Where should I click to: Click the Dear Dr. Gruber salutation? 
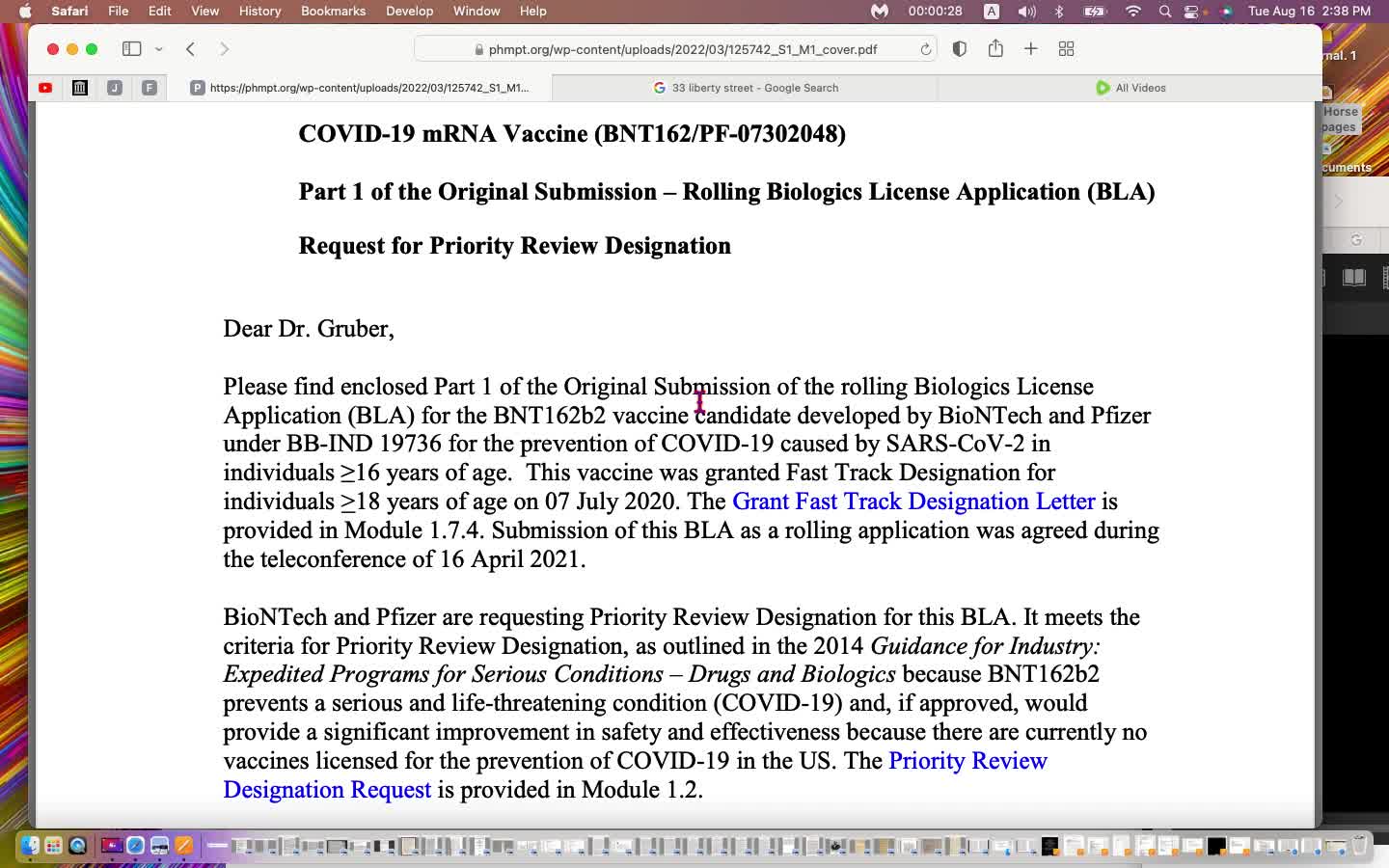click(309, 329)
